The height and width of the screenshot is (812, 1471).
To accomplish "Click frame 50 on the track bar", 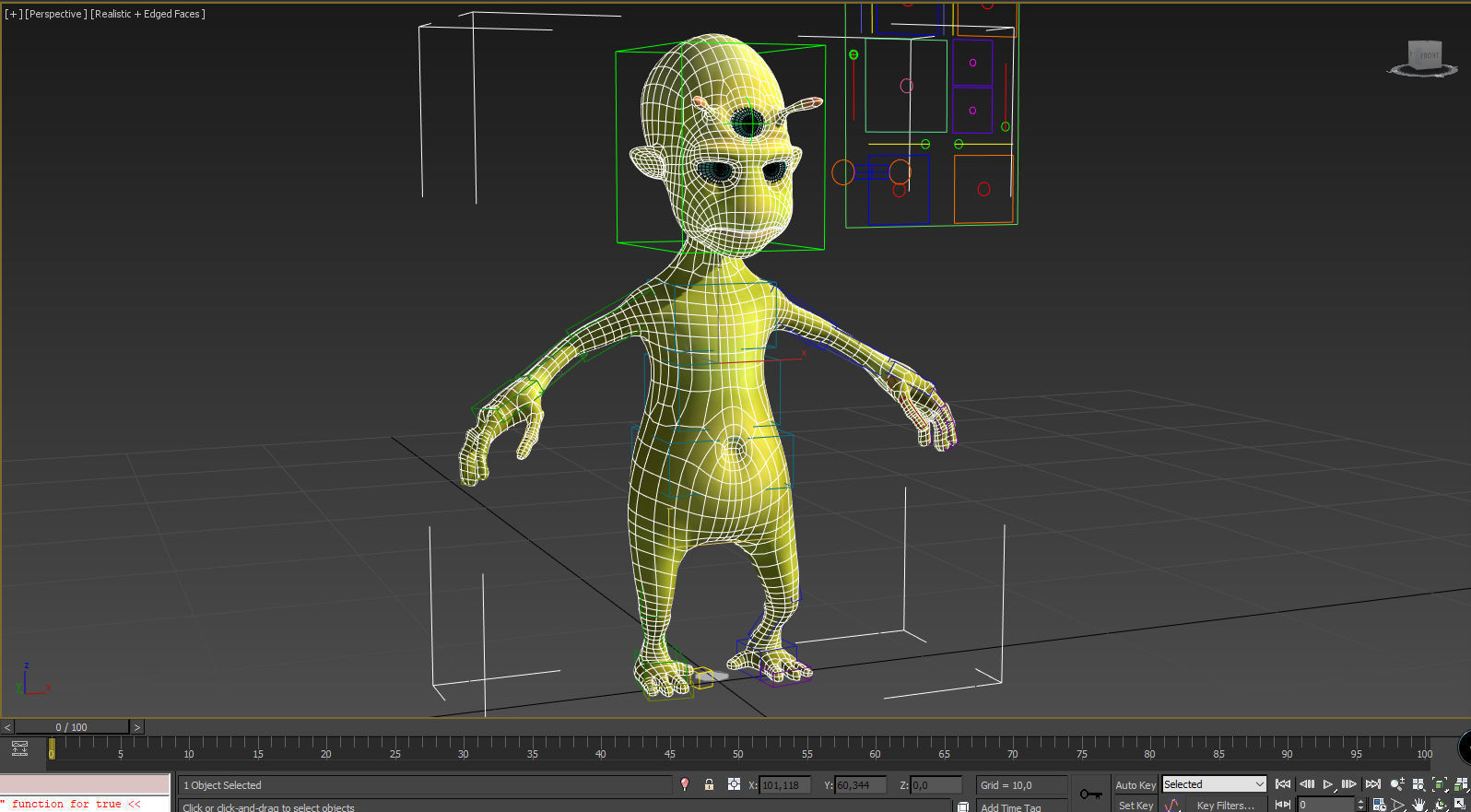I will [738, 753].
